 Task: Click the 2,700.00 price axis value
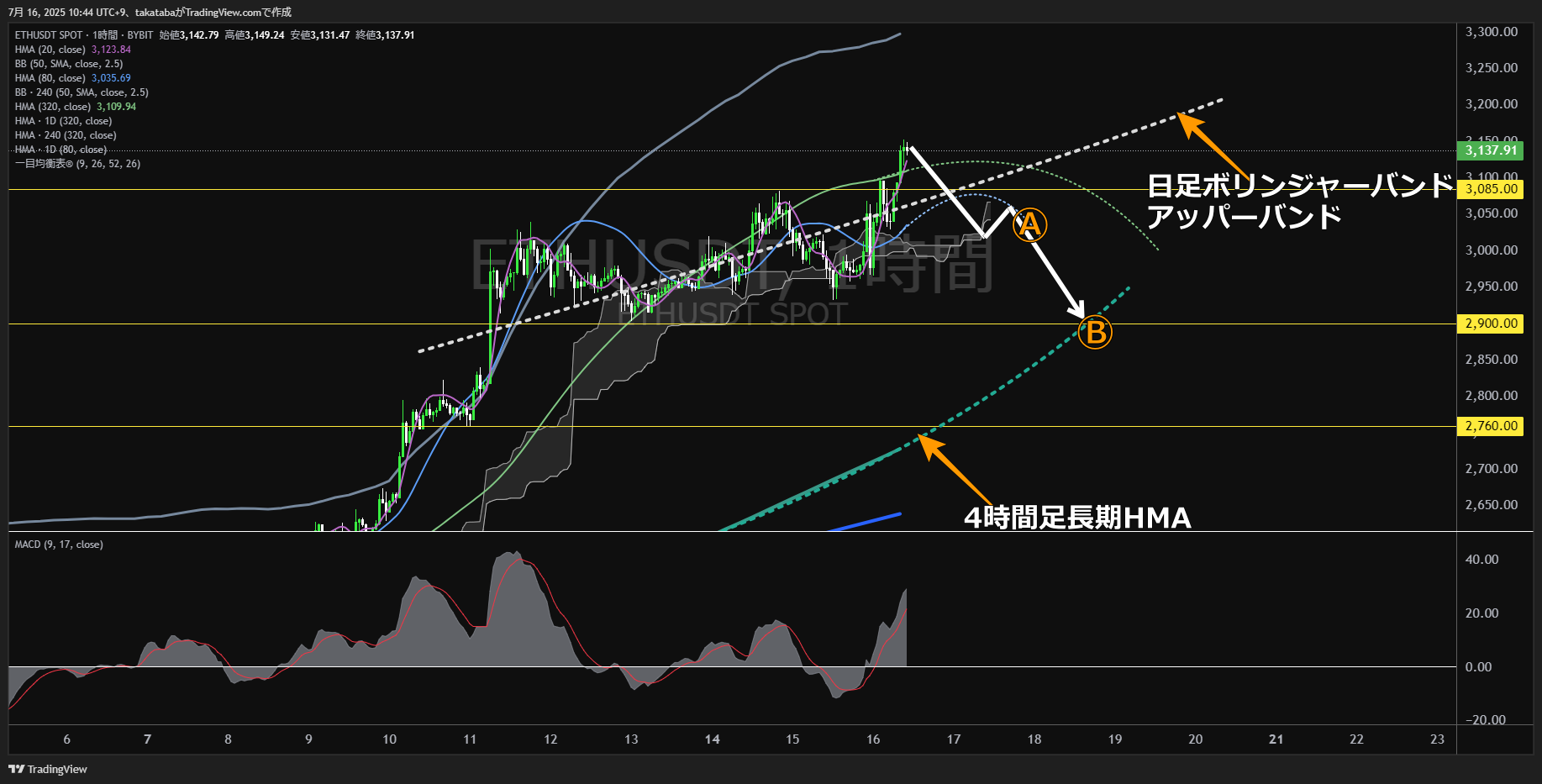point(1492,469)
